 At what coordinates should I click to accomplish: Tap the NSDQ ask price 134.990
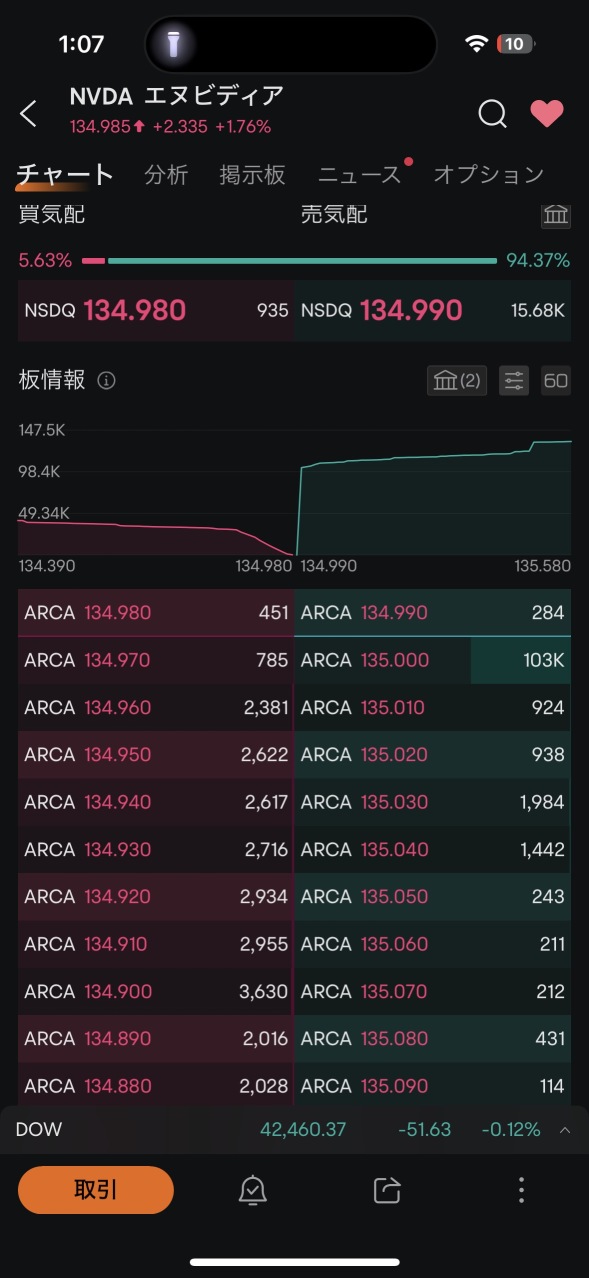[x=411, y=310]
